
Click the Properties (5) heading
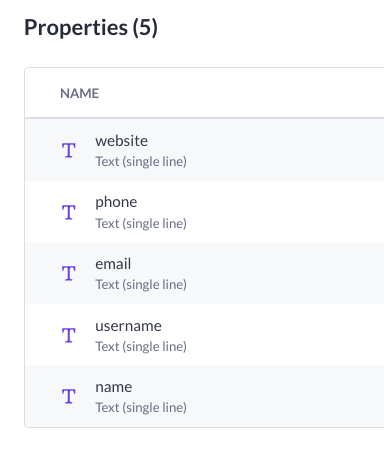[x=91, y=27]
